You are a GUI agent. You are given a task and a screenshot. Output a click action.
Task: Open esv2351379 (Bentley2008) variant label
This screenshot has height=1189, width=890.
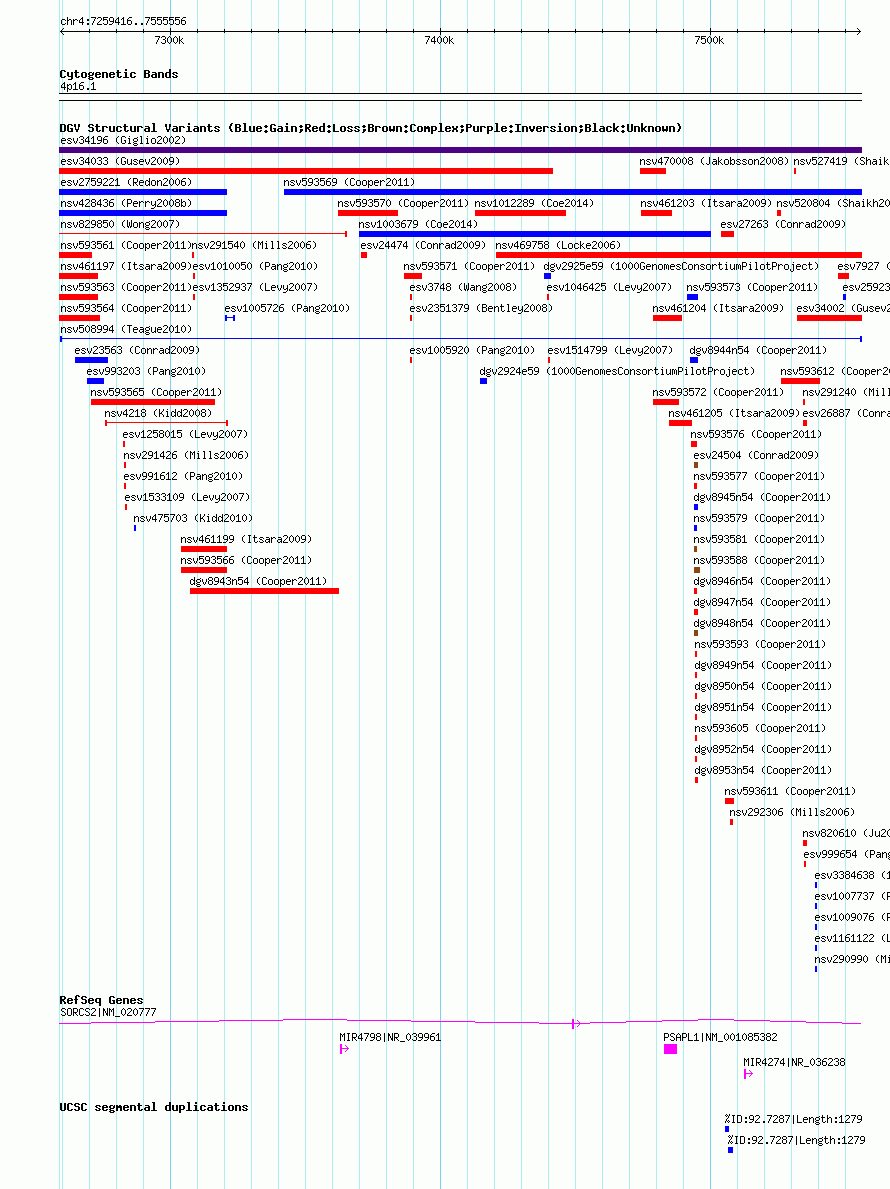[x=481, y=309]
